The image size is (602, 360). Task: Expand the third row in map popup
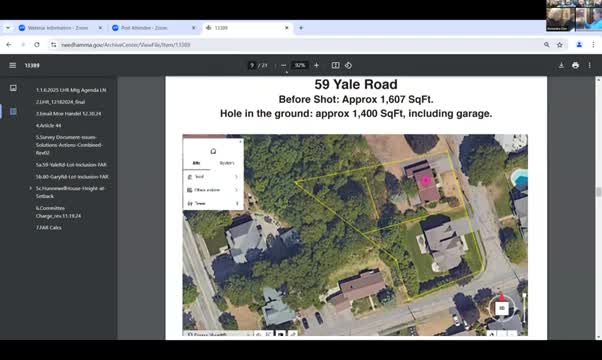click(x=213, y=203)
